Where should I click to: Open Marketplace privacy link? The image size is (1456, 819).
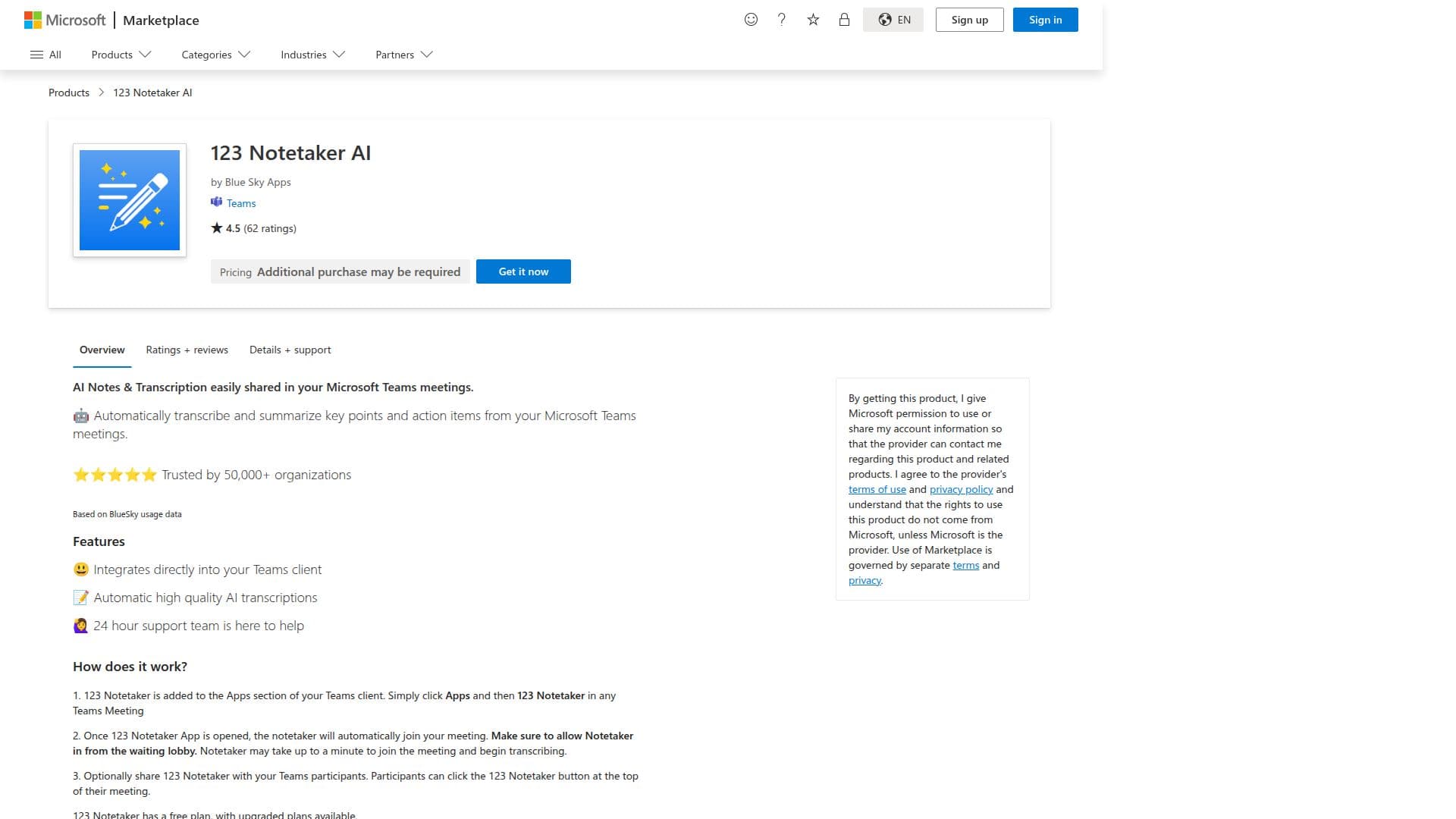point(864,580)
